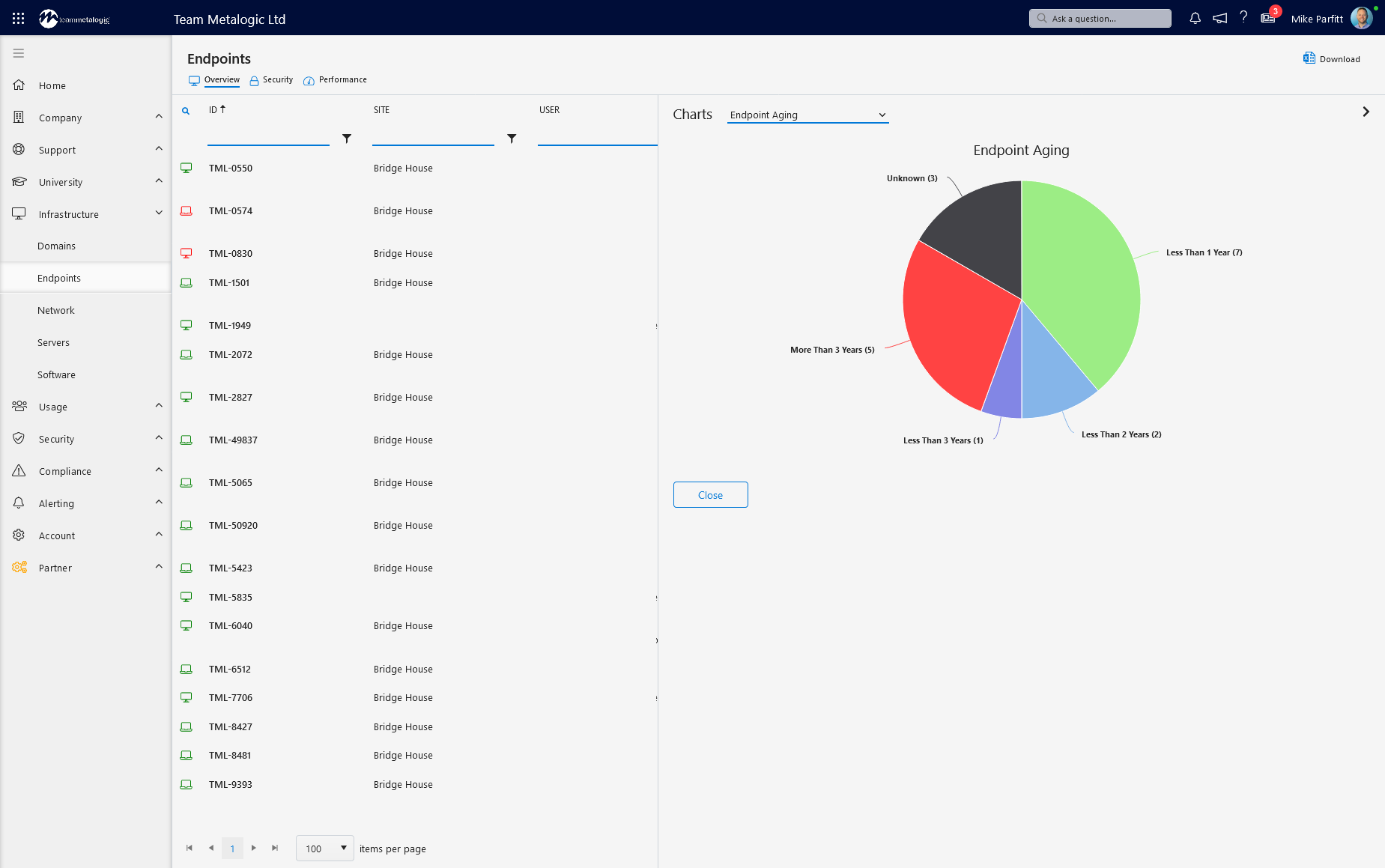Open the ID column filter funnel

point(347,139)
